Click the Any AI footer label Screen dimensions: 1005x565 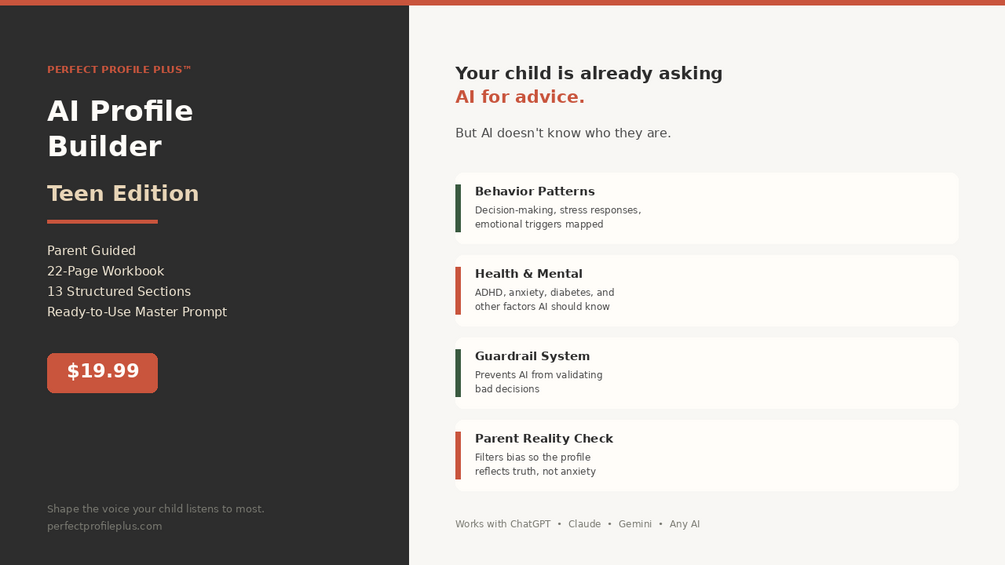click(x=685, y=524)
